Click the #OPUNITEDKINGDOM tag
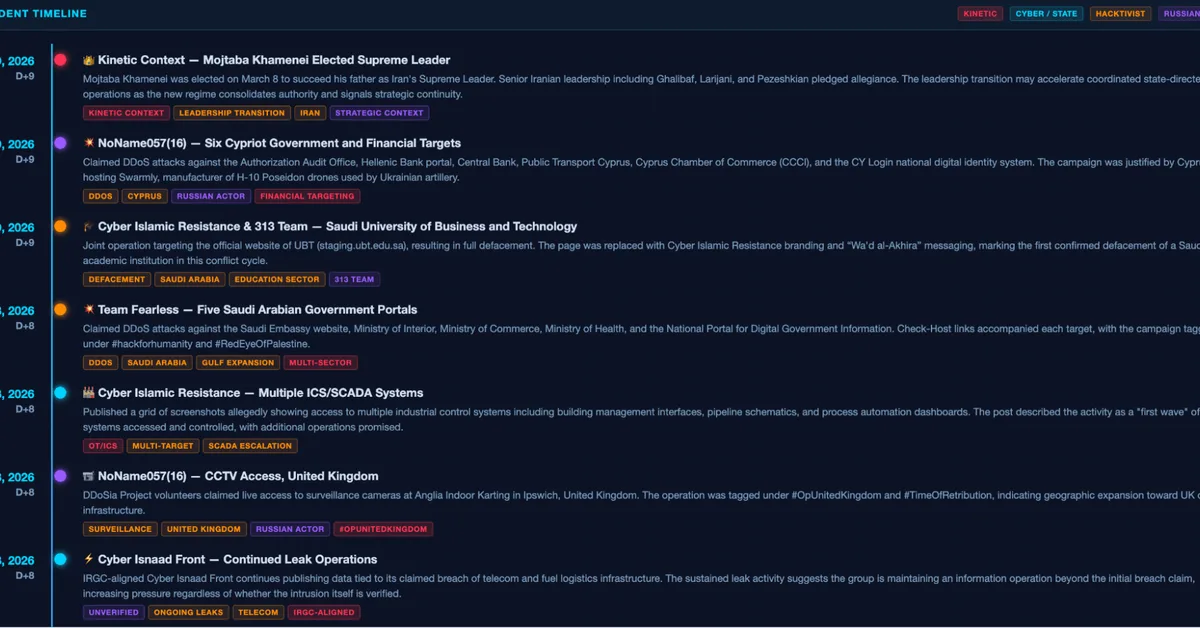The image size is (1200, 628). pos(382,529)
